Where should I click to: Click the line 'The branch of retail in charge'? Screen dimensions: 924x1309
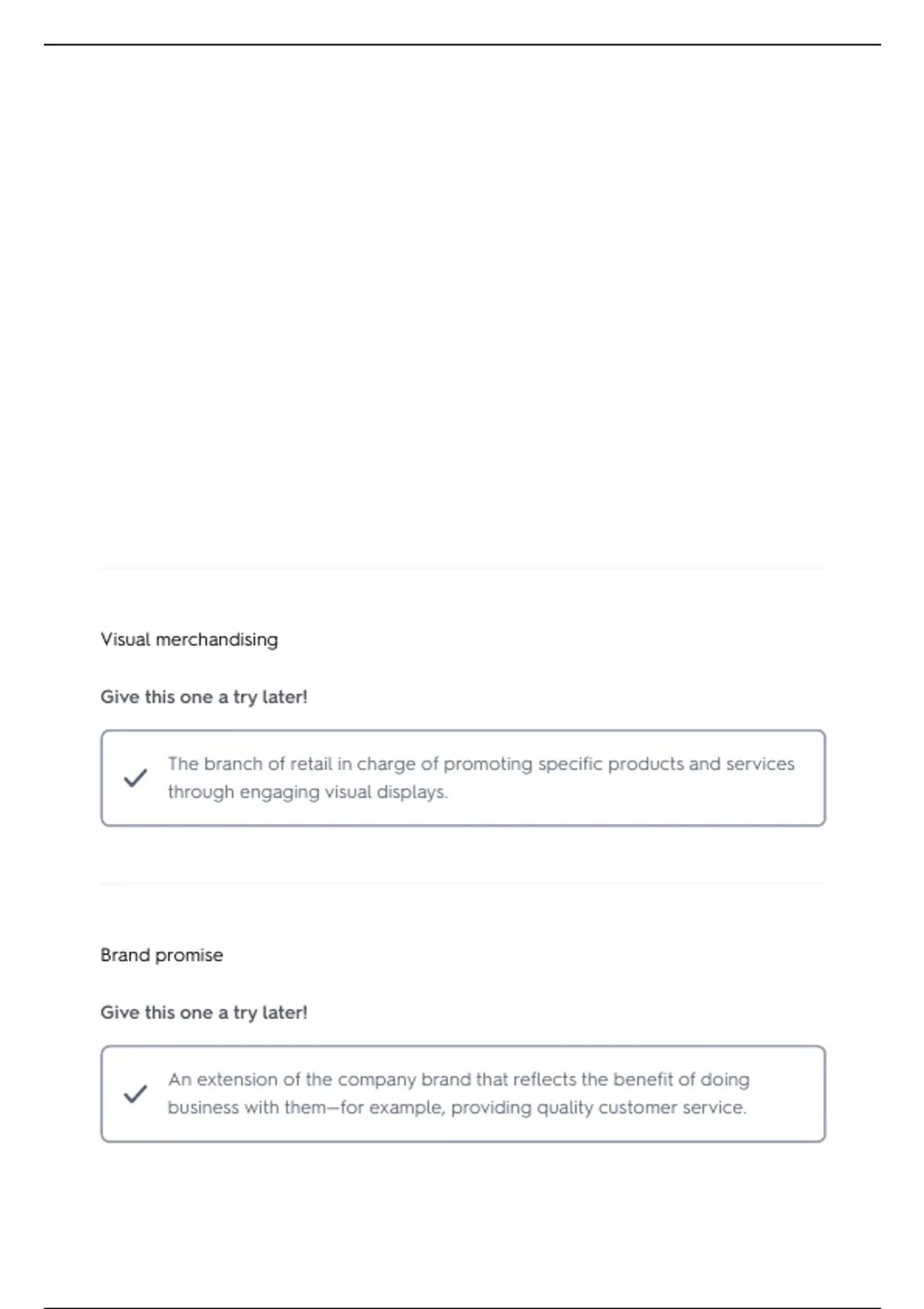click(481, 764)
